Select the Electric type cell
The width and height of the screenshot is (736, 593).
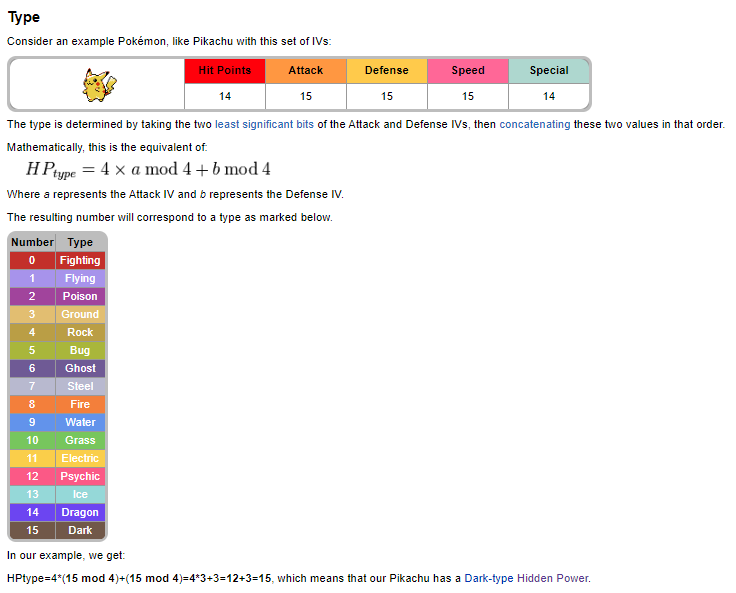pyautogui.click(x=80, y=458)
